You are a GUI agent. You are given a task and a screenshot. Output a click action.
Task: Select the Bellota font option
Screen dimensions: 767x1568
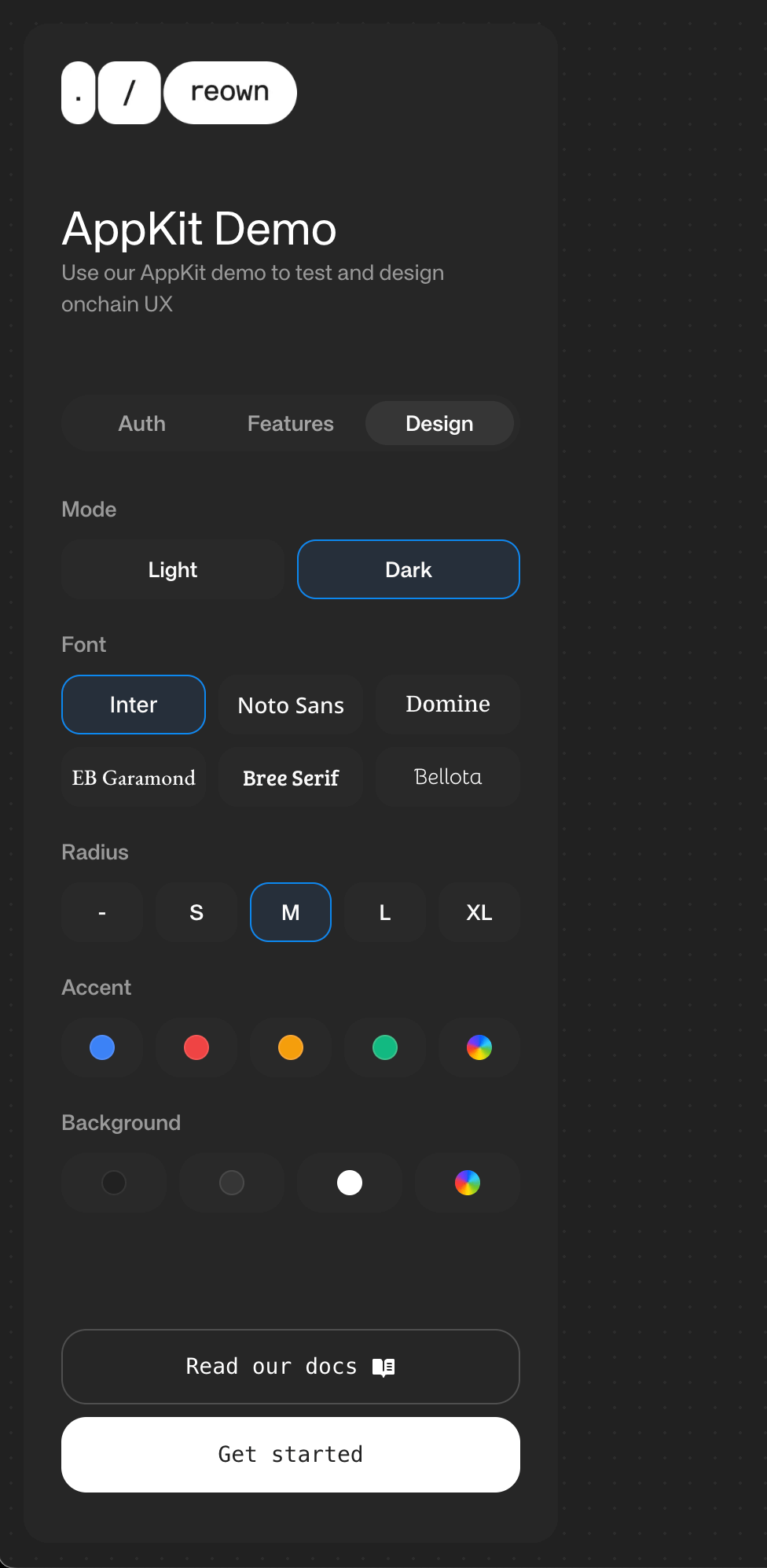tap(448, 778)
